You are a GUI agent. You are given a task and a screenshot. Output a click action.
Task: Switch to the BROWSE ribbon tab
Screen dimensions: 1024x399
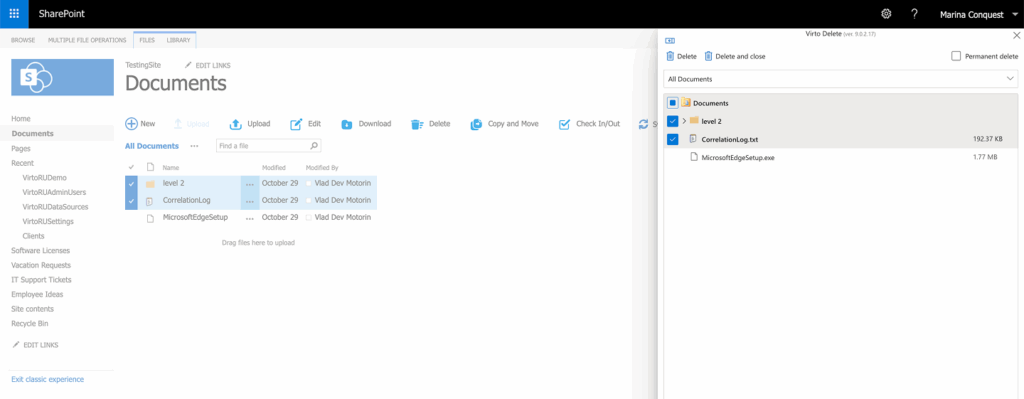(x=23, y=40)
